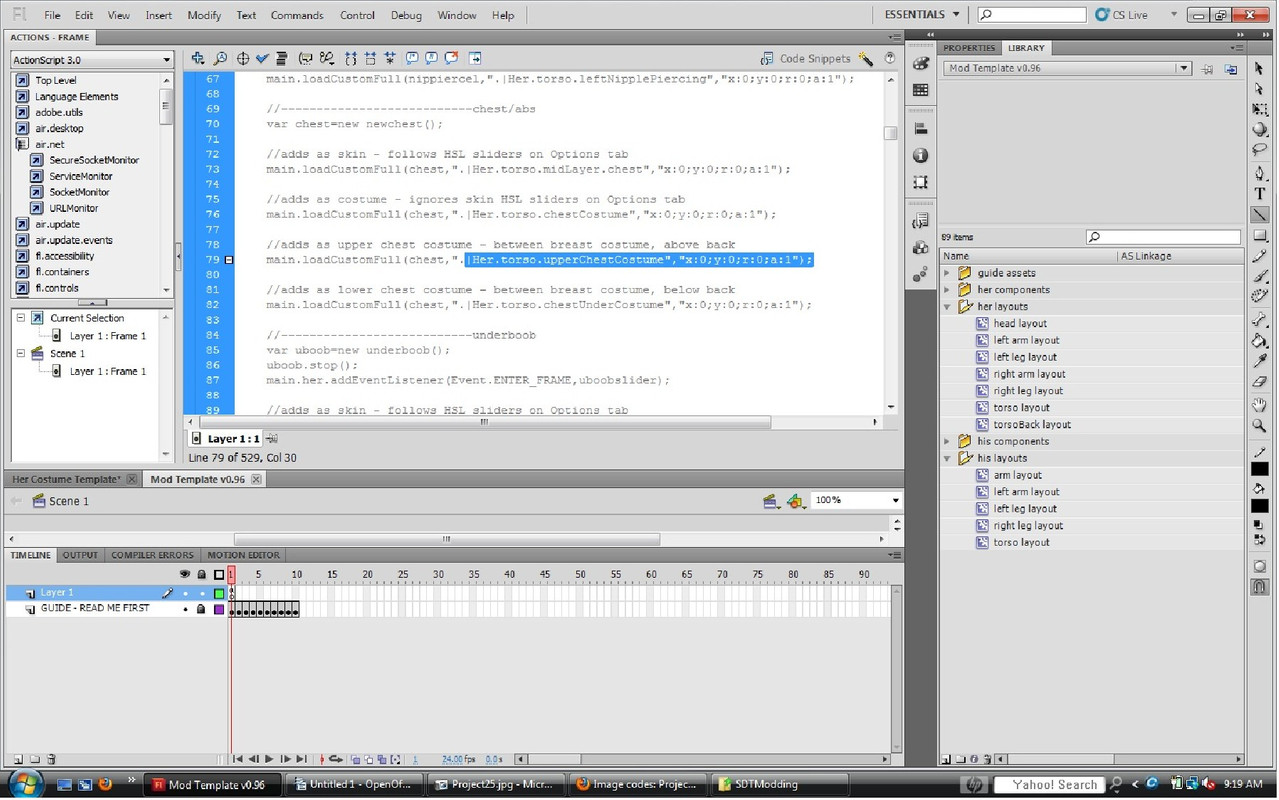Open the Info panel icon

point(921,156)
